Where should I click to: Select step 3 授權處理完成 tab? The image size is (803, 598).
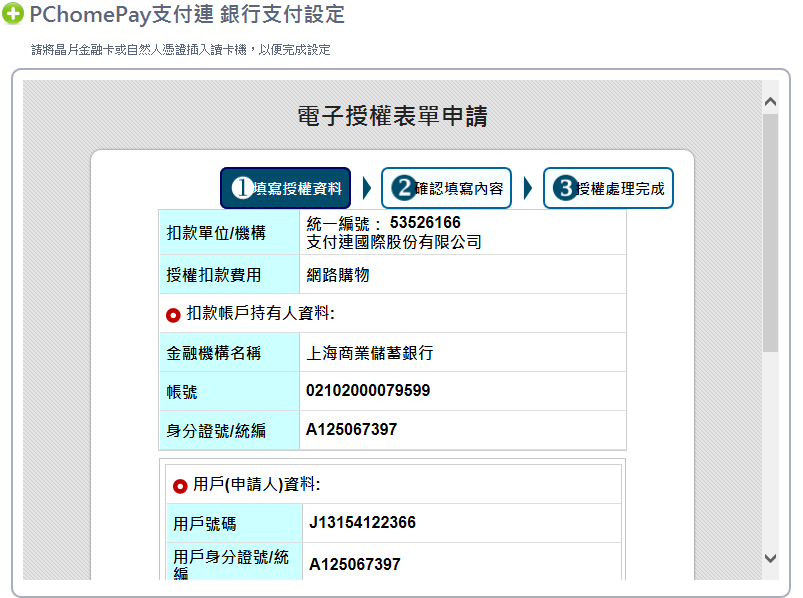click(x=608, y=188)
